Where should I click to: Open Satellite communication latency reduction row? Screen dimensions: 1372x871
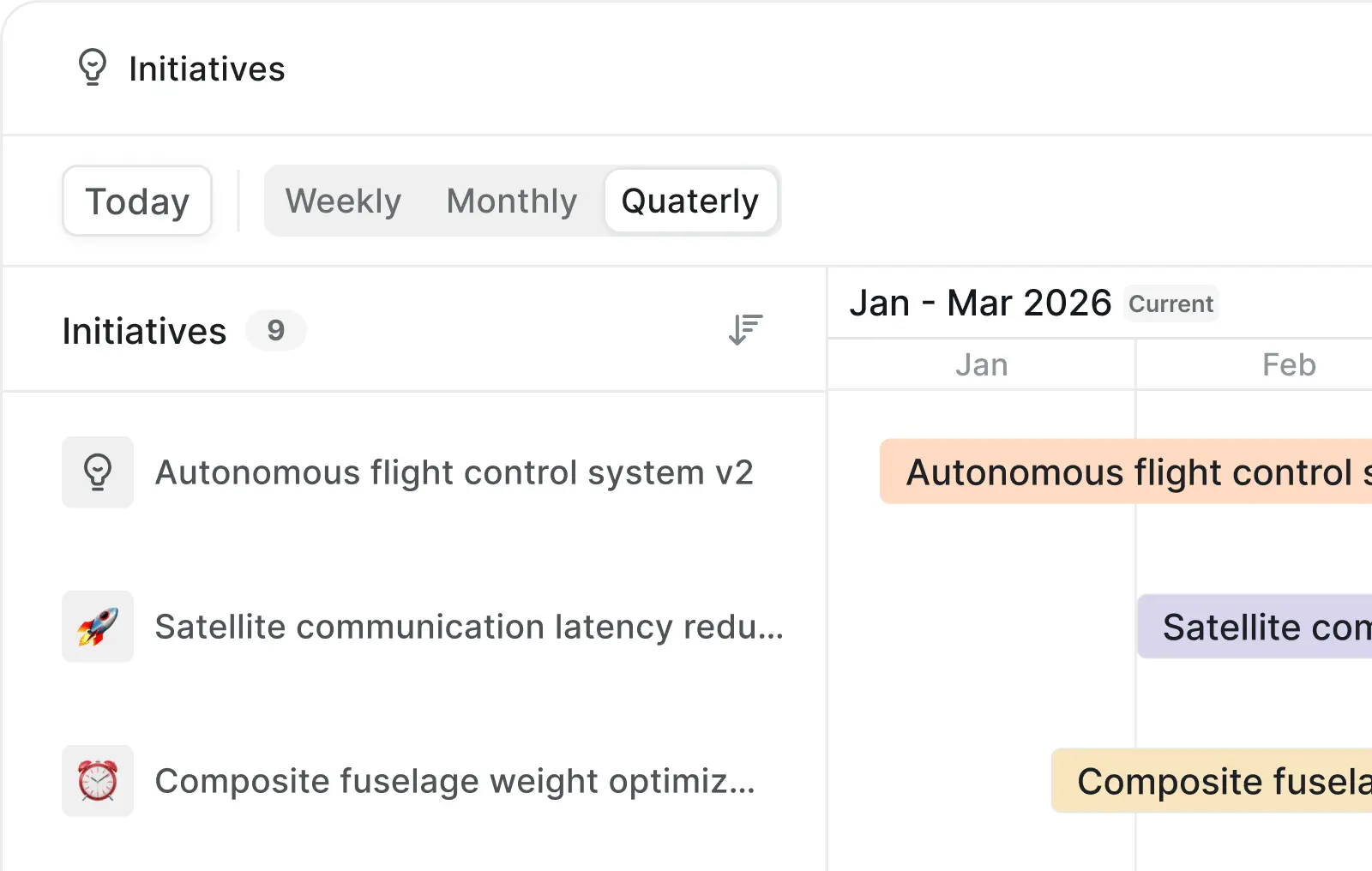click(468, 627)
